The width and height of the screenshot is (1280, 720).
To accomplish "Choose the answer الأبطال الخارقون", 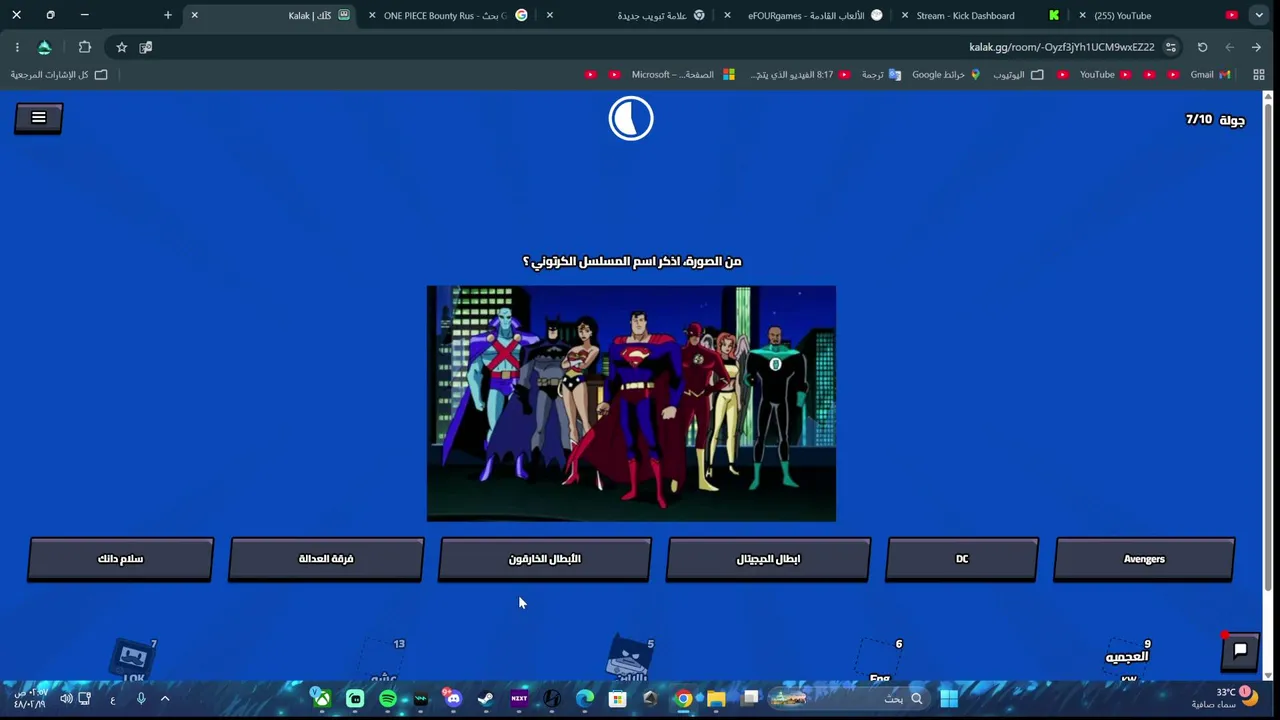I will pos(545,559).
